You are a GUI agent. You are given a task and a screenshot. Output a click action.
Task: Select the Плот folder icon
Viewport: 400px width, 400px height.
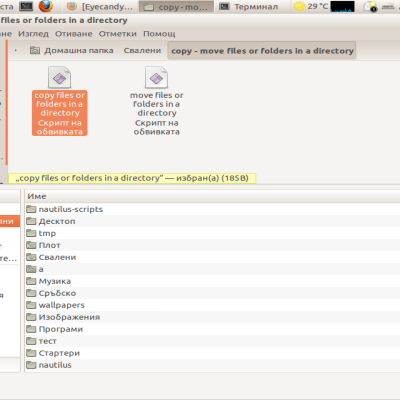[31, 245]
